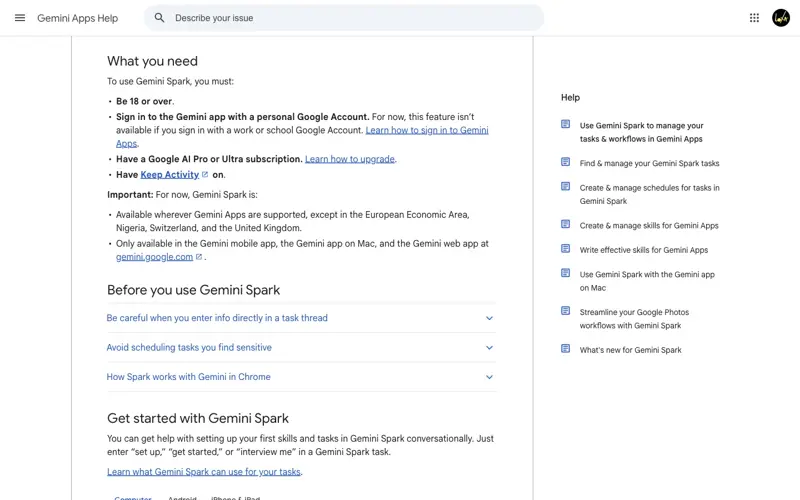Open the Keep Activity link
Image resolution: width=800 pixels, height=500 pixels.
[169, 174]
